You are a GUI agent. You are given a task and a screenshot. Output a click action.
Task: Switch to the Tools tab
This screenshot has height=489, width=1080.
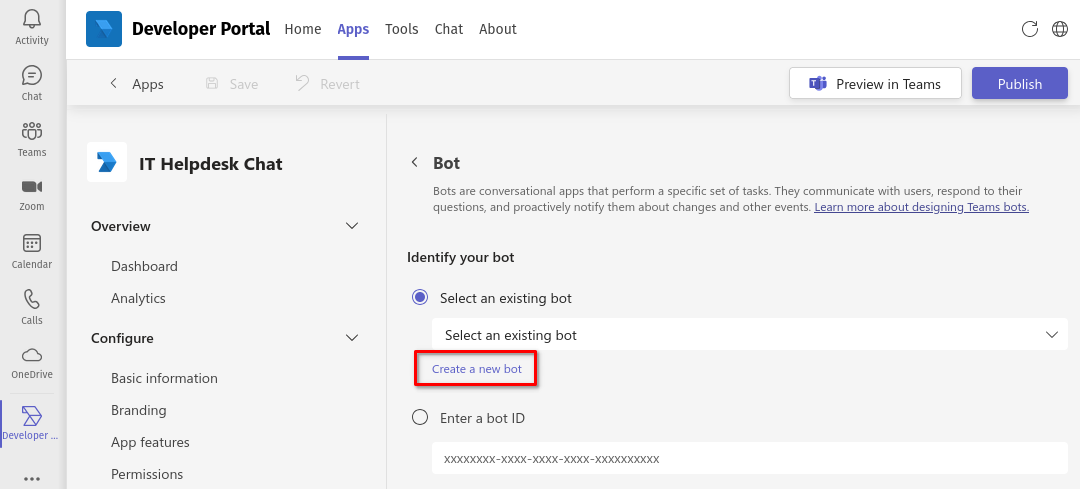[402, 29]
